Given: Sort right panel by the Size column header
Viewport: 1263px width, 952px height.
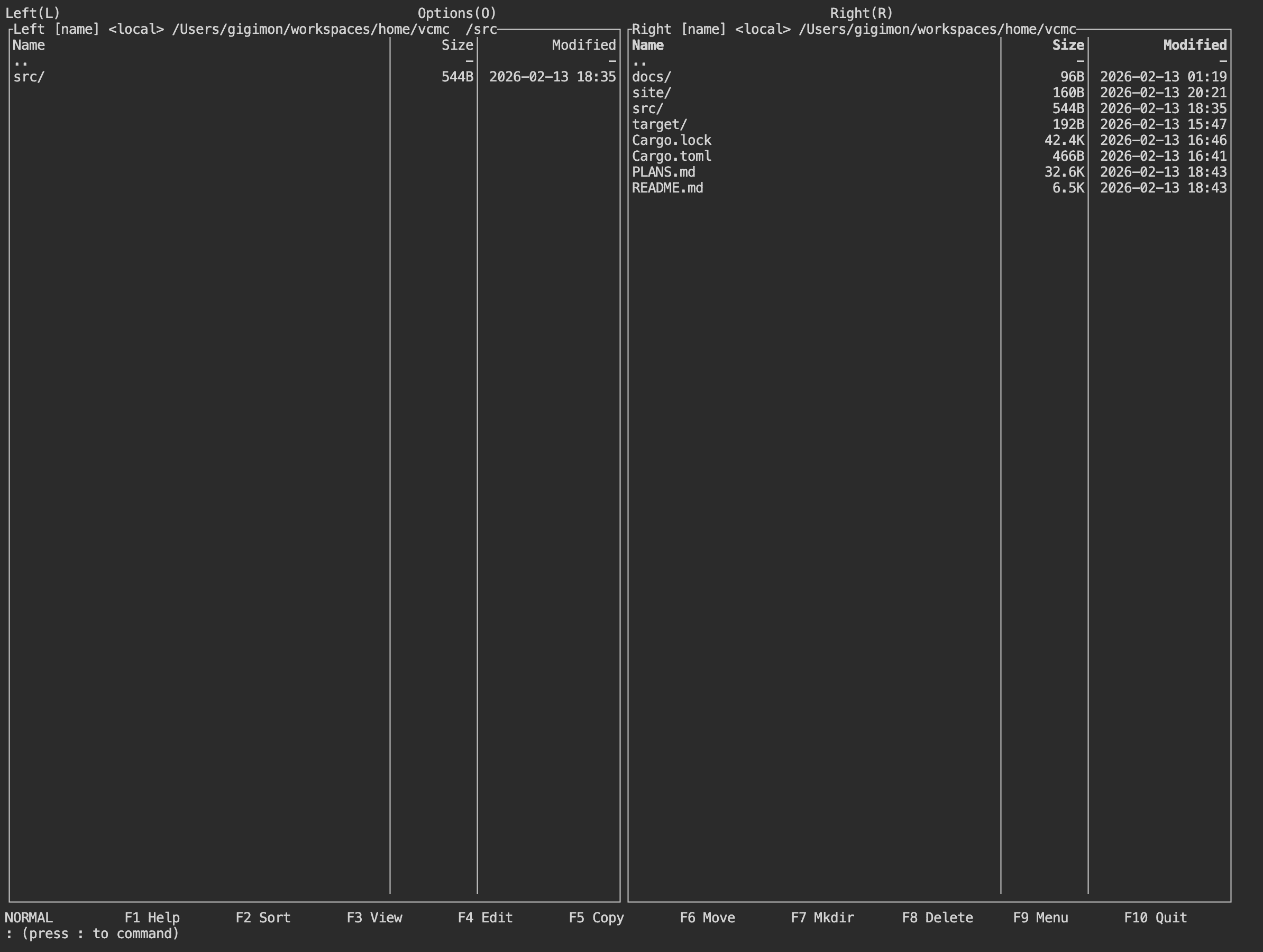Looking at the screenshot, I should coord(1068,44).
